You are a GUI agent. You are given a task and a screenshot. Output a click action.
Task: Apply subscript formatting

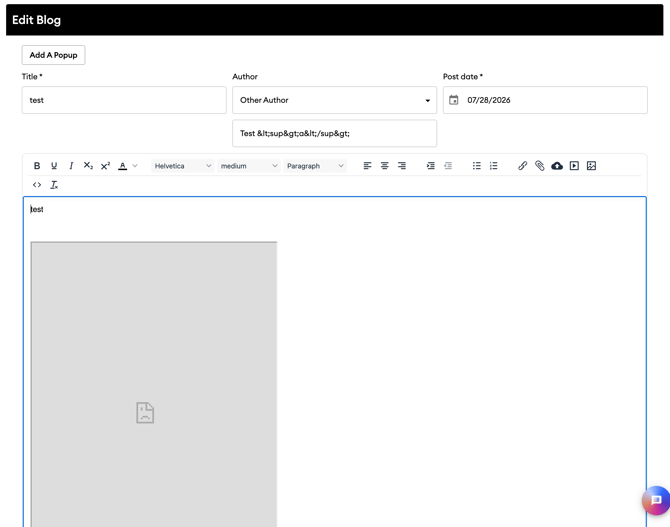pos(88,166)
